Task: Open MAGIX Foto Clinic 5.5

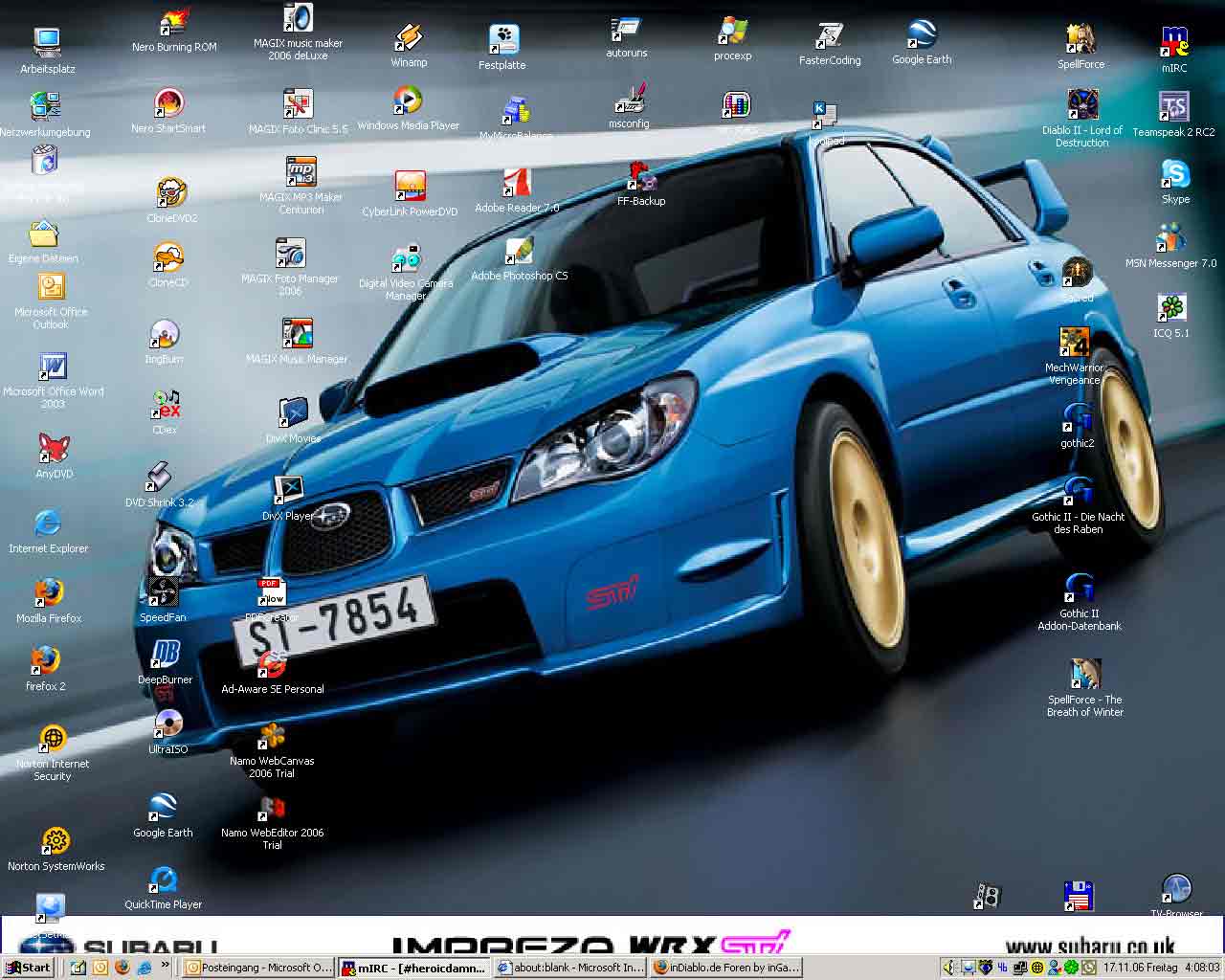Action: tap(298, 104)
